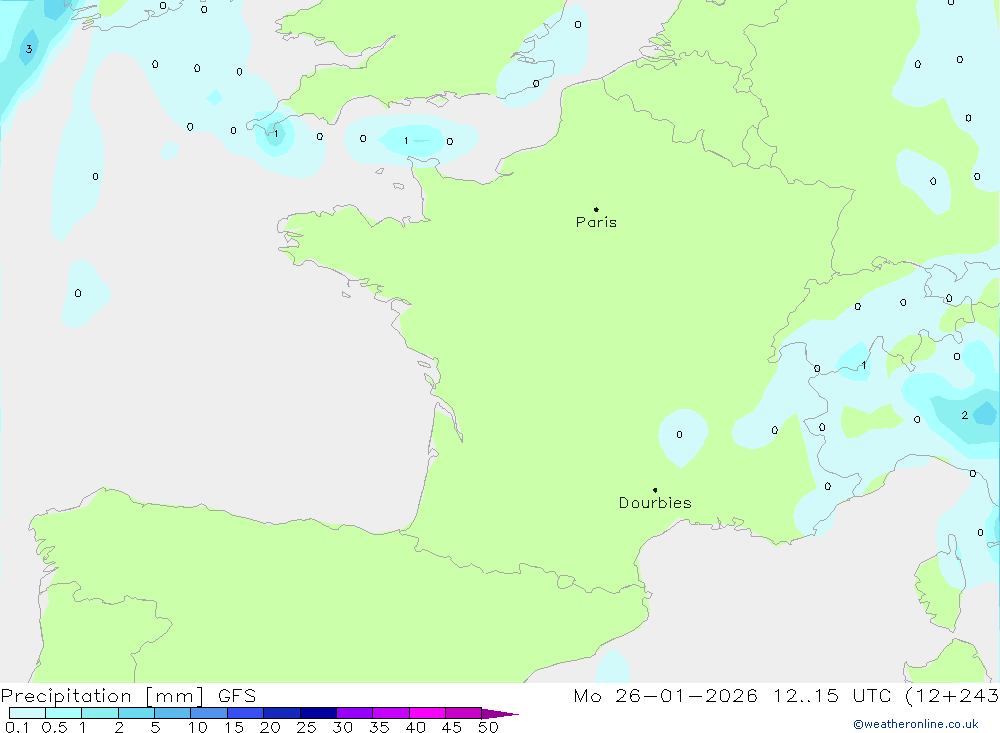1000x733 pixels.
Task: Pick the 15–20 mm legend color box
Action: click(x=246, y=713)
